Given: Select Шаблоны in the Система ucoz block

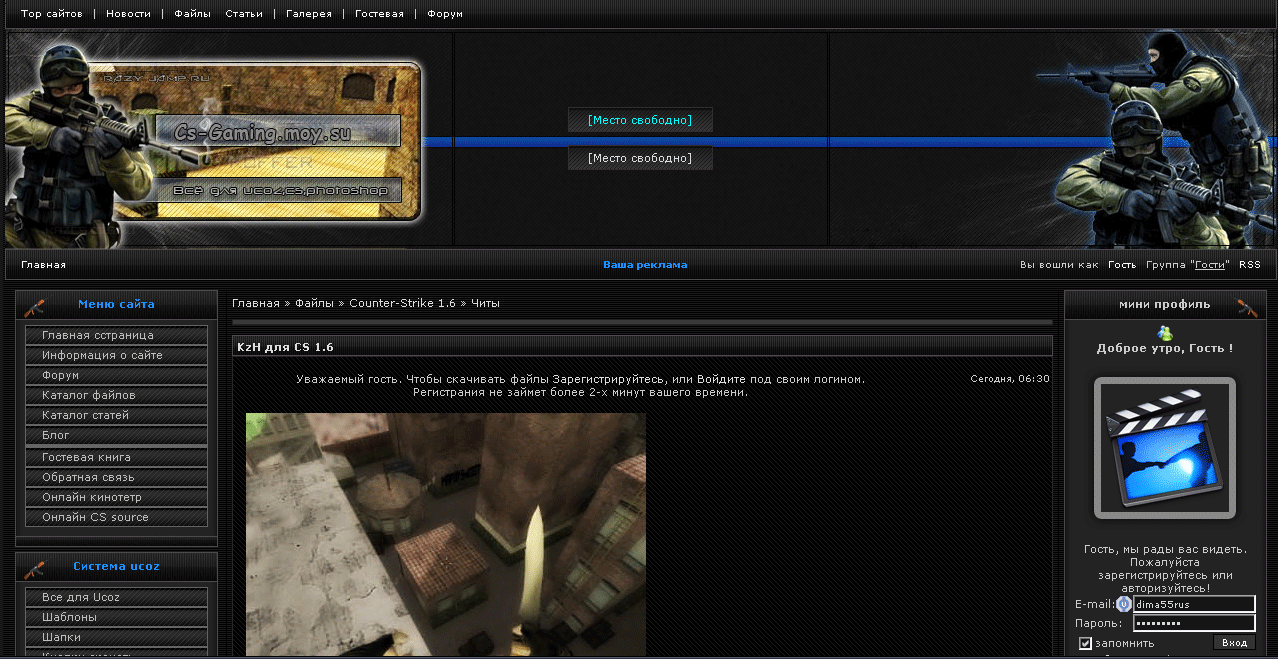Looking at the screenshot, I should 117,617.
